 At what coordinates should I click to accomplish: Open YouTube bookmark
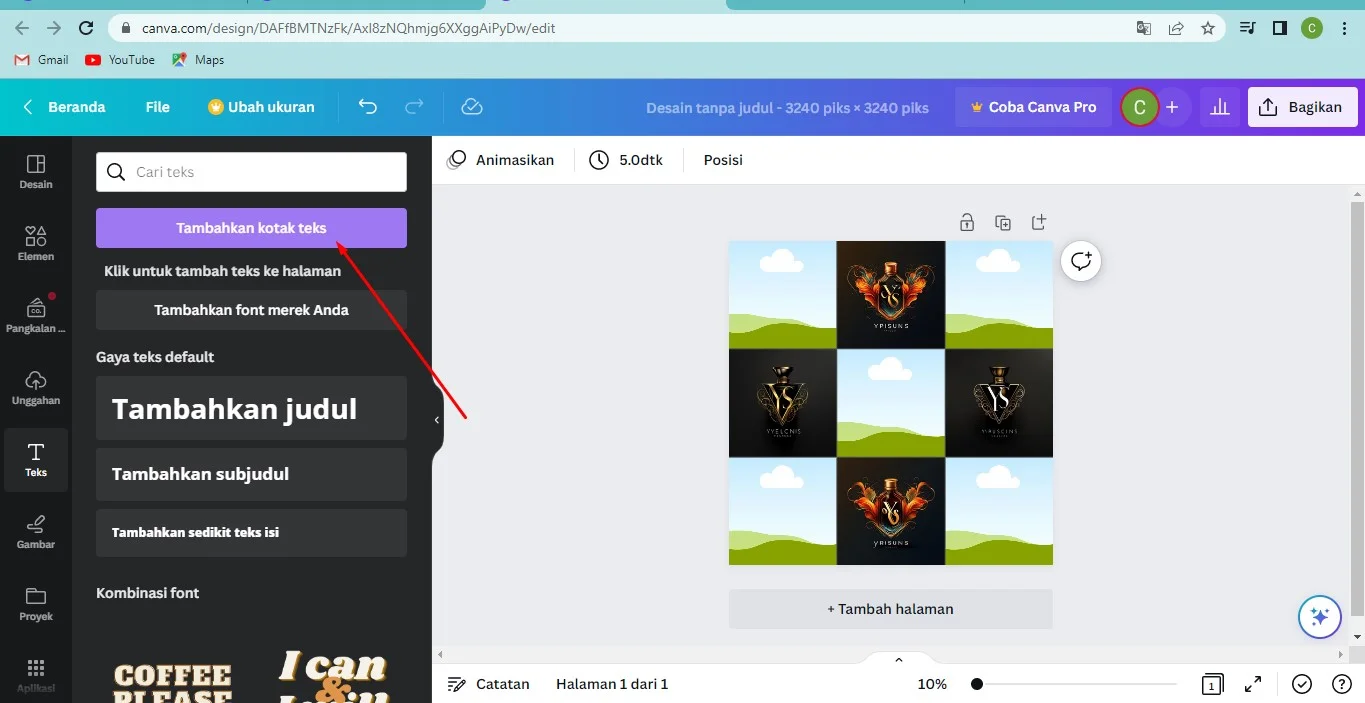coord(120,60)
